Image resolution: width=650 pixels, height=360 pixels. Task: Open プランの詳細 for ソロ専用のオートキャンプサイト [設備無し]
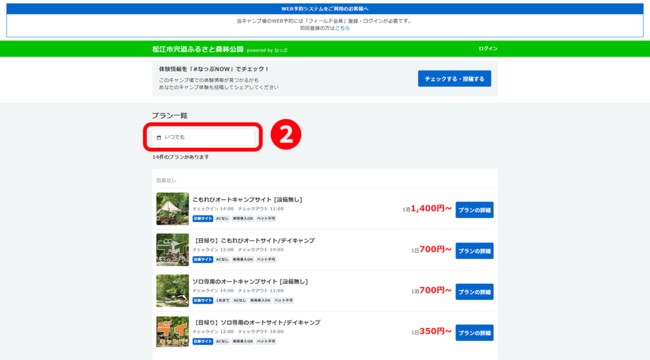pos(474,292)
